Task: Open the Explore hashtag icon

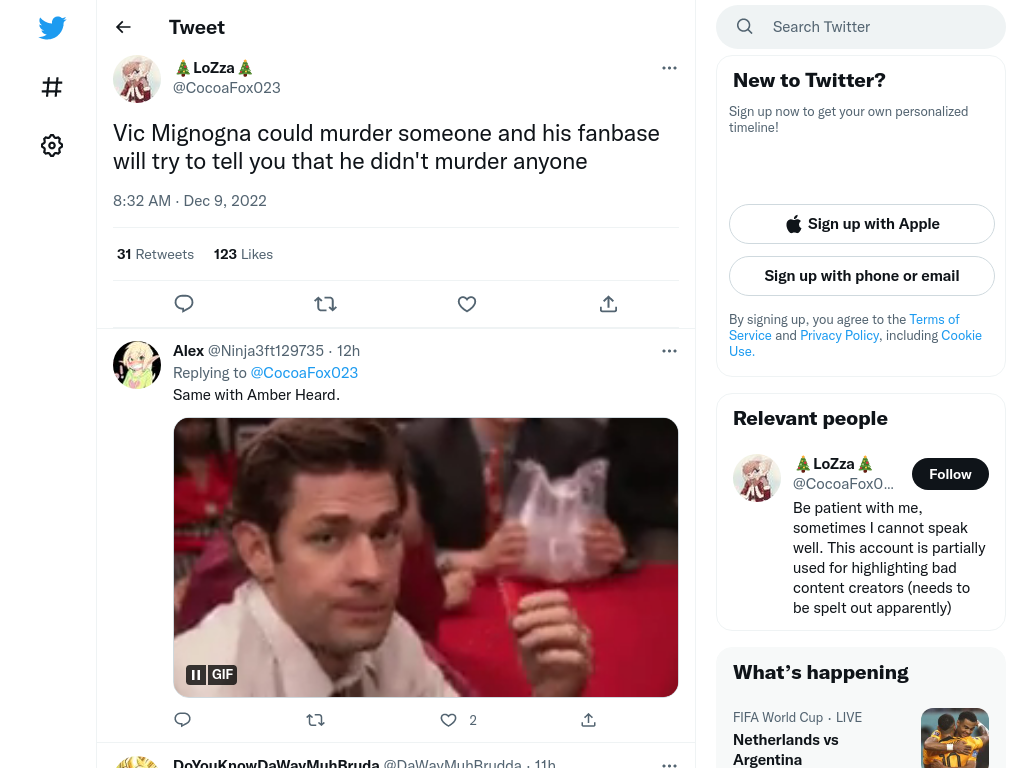Action: coord(52,87)
